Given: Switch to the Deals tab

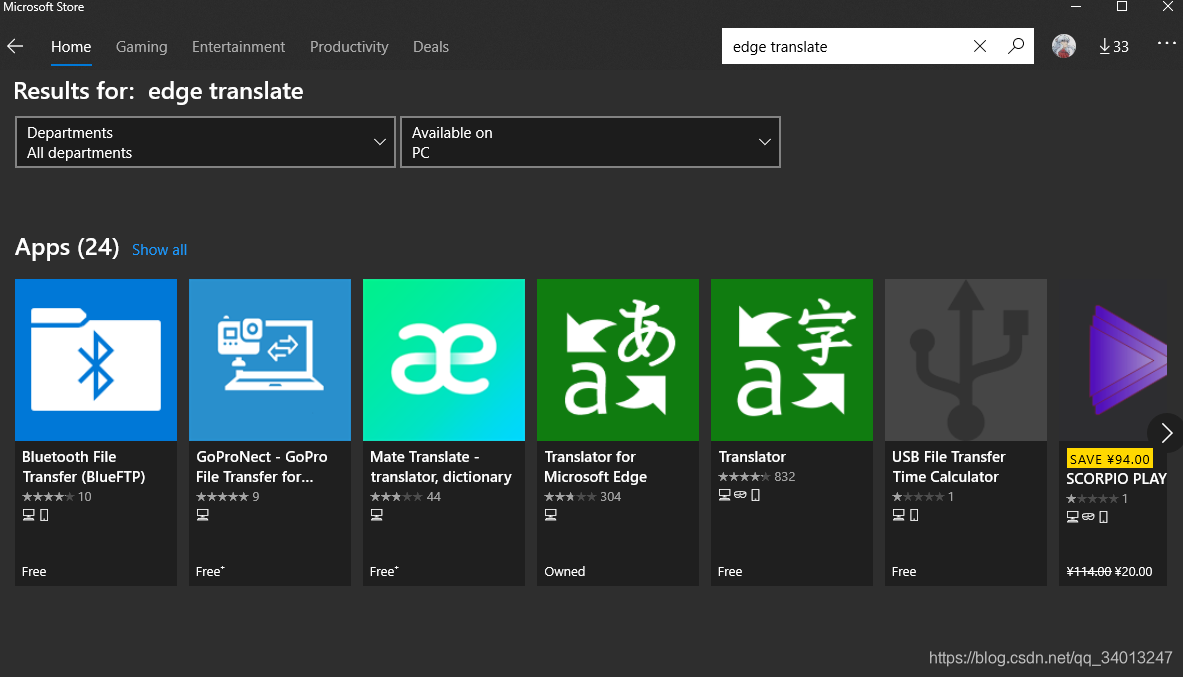Looking at the screenshot, I should (x=431, y=47).
